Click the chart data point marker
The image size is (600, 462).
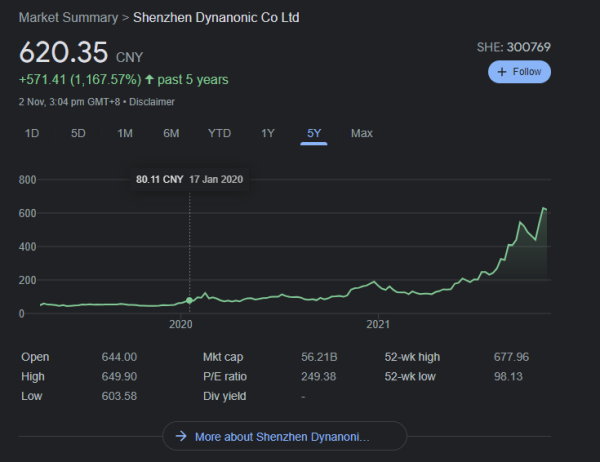(189, 300)
